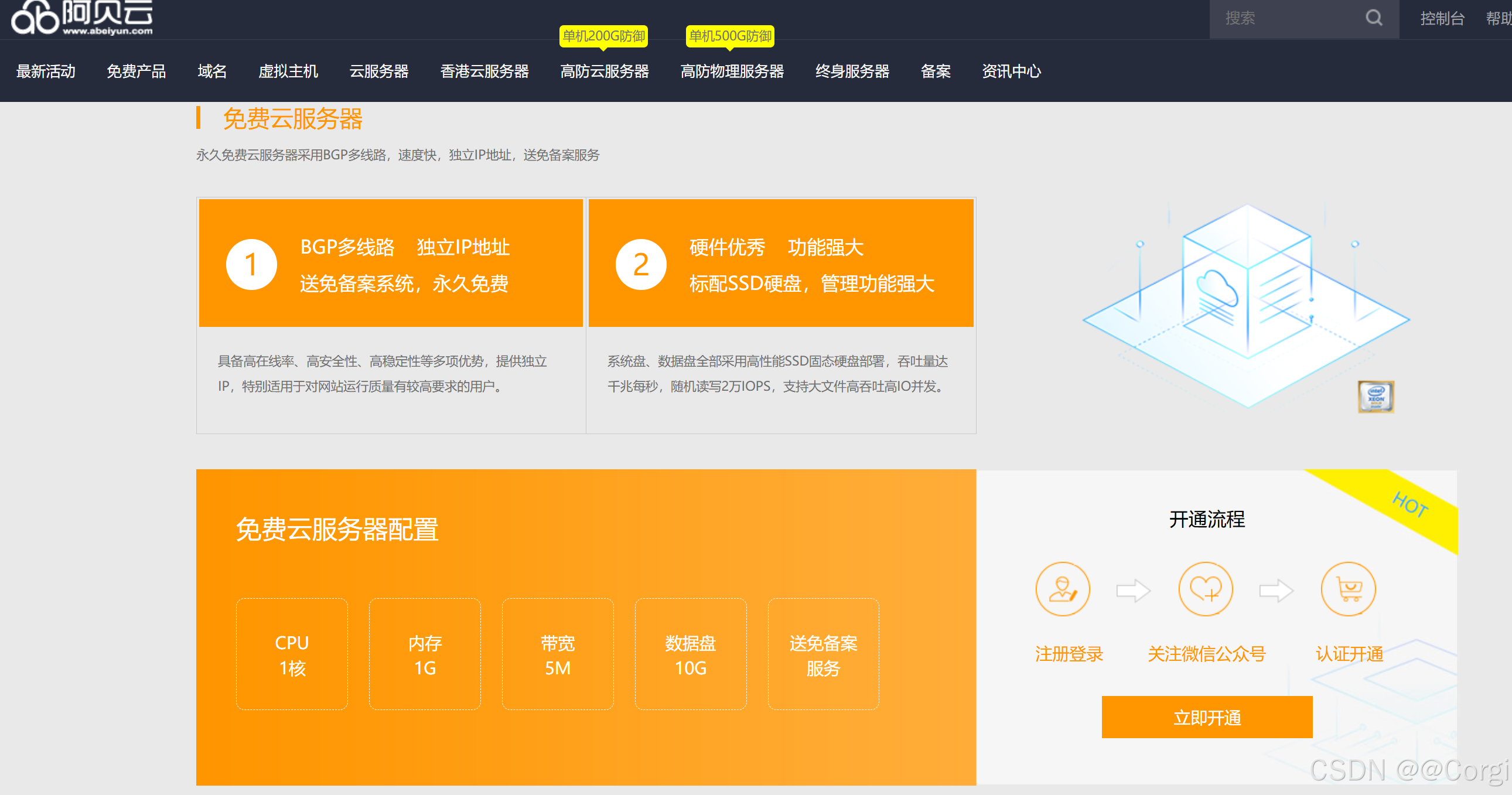Open the 云服务器 menu
1512x795 pixels.
378,71
